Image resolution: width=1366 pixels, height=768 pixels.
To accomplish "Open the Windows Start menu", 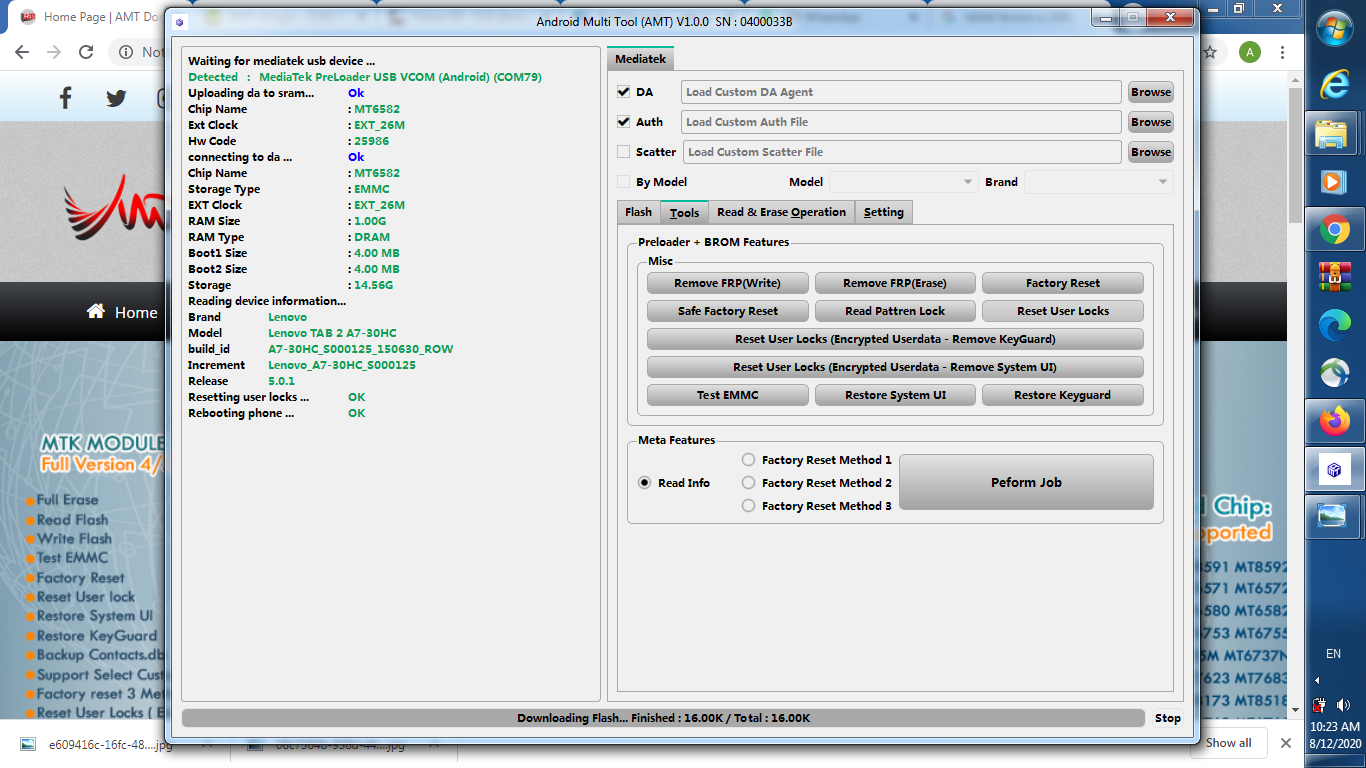I will 1335,28.
